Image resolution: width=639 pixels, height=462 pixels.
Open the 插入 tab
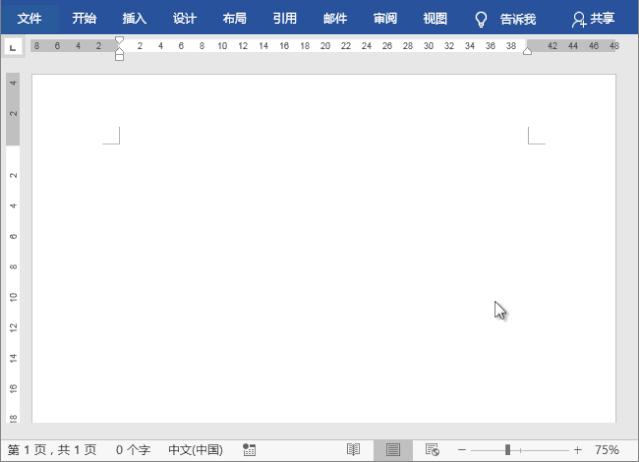134,18
